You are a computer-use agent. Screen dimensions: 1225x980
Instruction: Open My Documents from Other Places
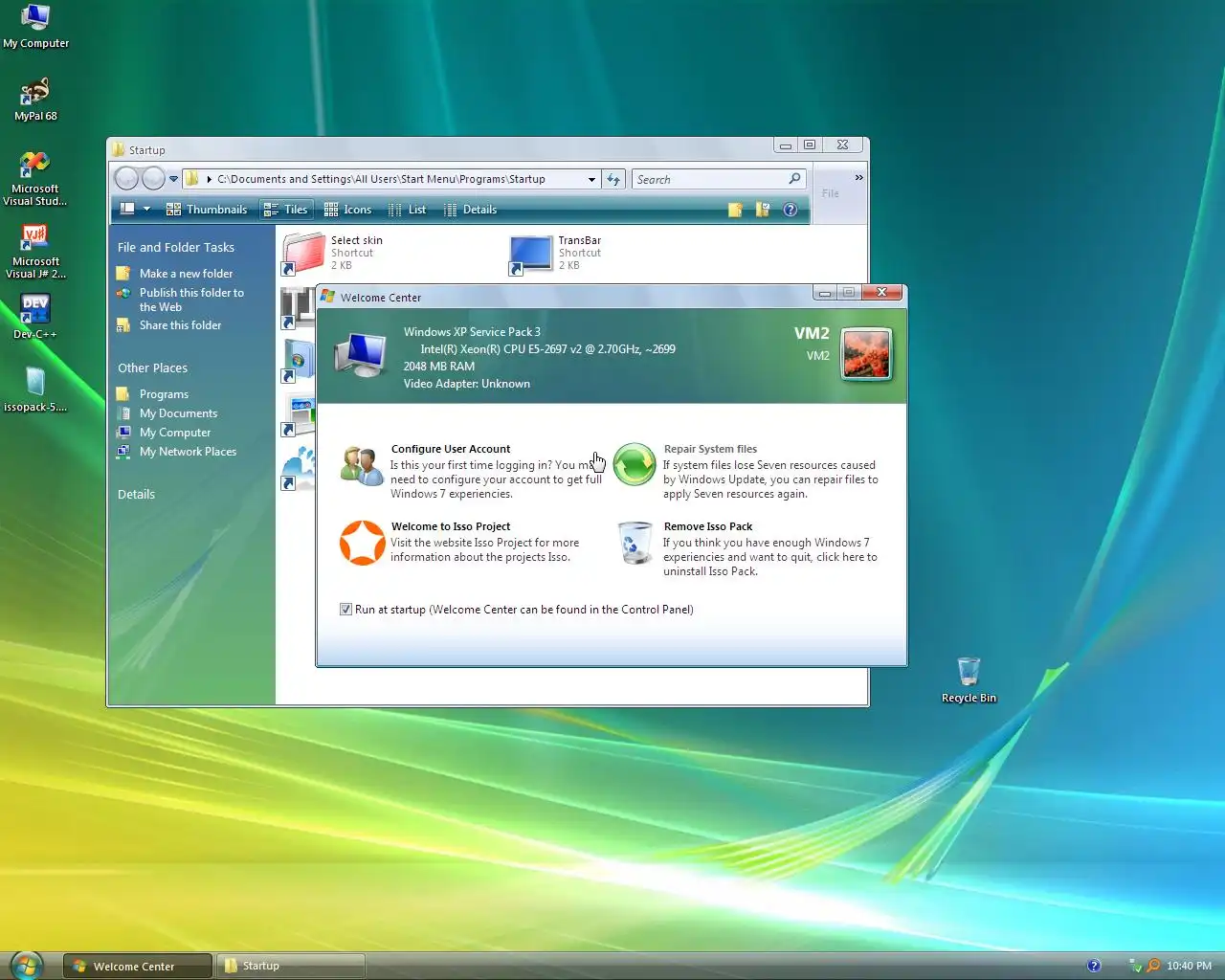click(178, 413)
